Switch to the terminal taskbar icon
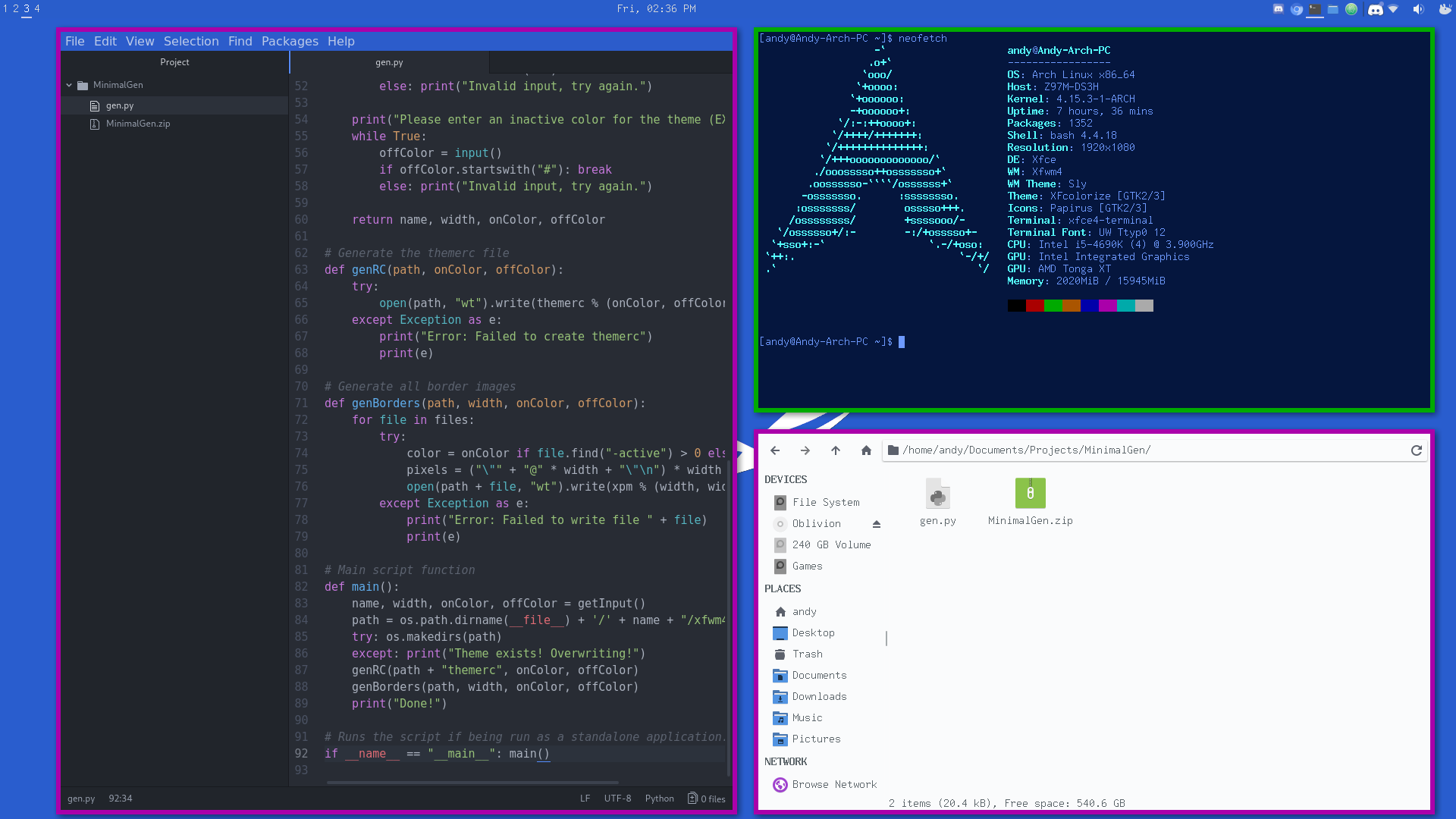The height and width of the screenshot is (819, 1456). pyautogui.click(x=1315, y=9)
